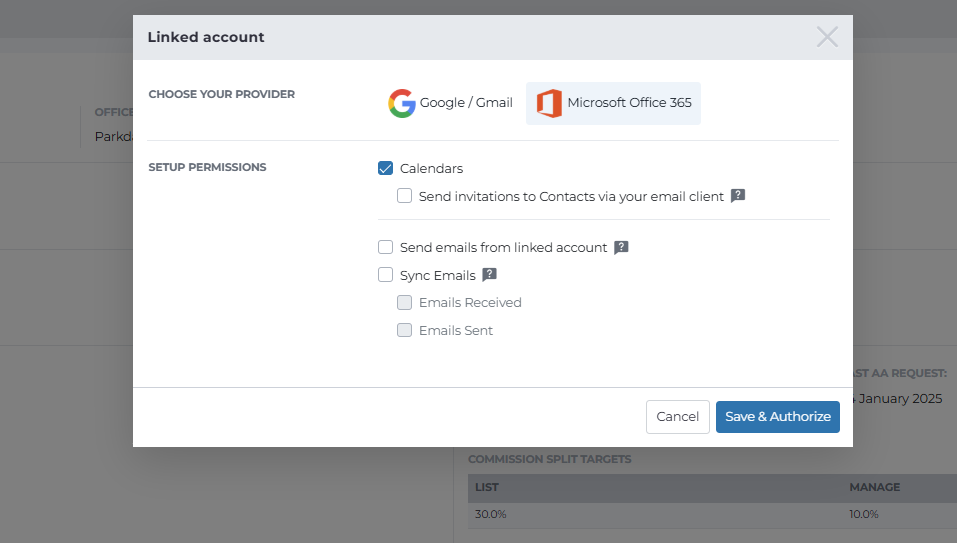Open help icon beside Send invitations
Screen dimensions: 957x543
point(738,196)
